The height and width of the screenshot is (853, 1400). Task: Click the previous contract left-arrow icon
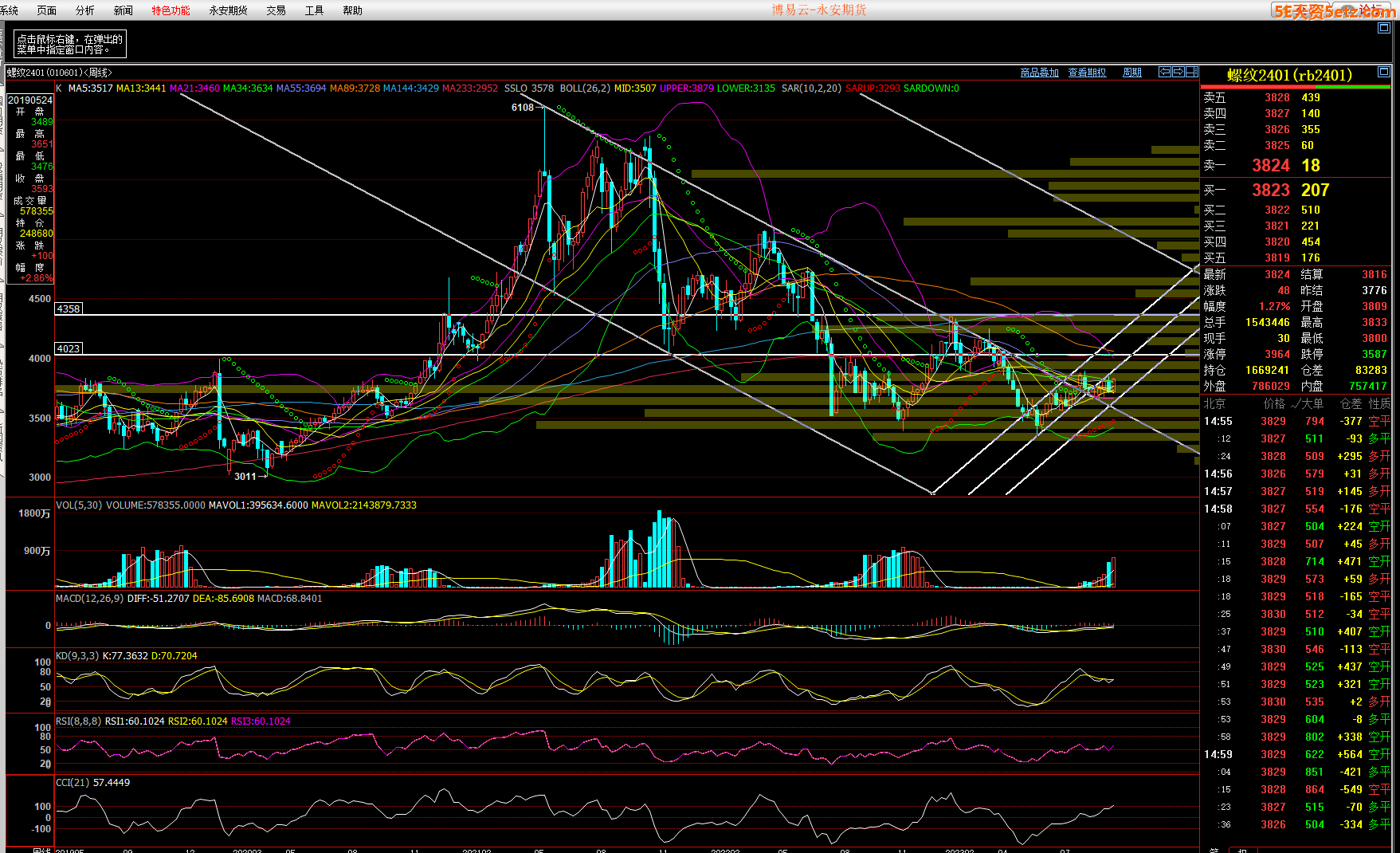coord(1164,72)
